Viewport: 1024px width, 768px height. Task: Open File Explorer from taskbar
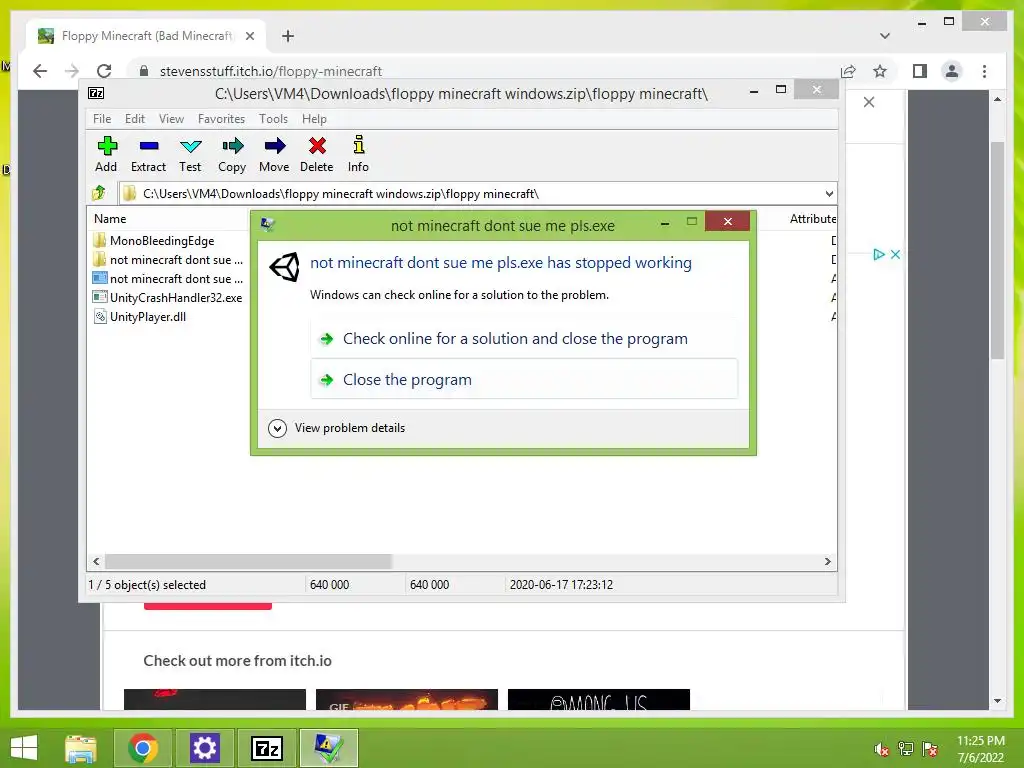pos(81,748)
